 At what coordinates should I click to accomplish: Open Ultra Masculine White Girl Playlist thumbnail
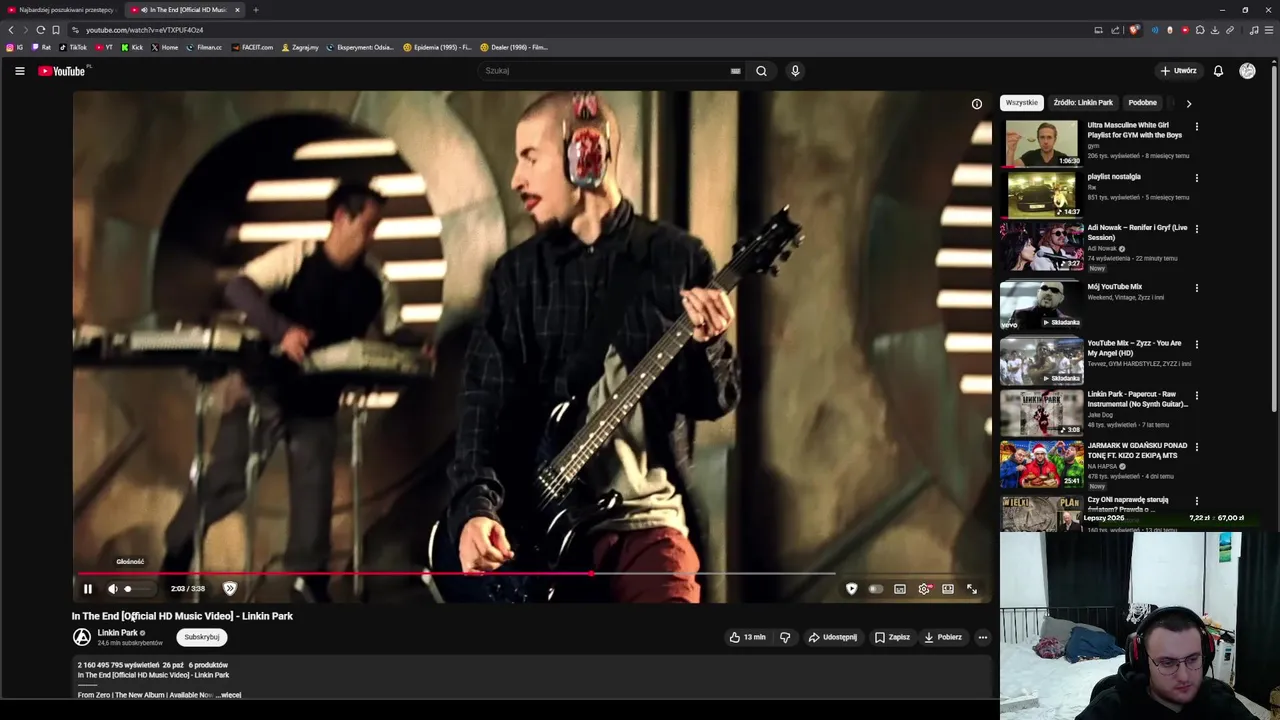[x=1042, y=143]
